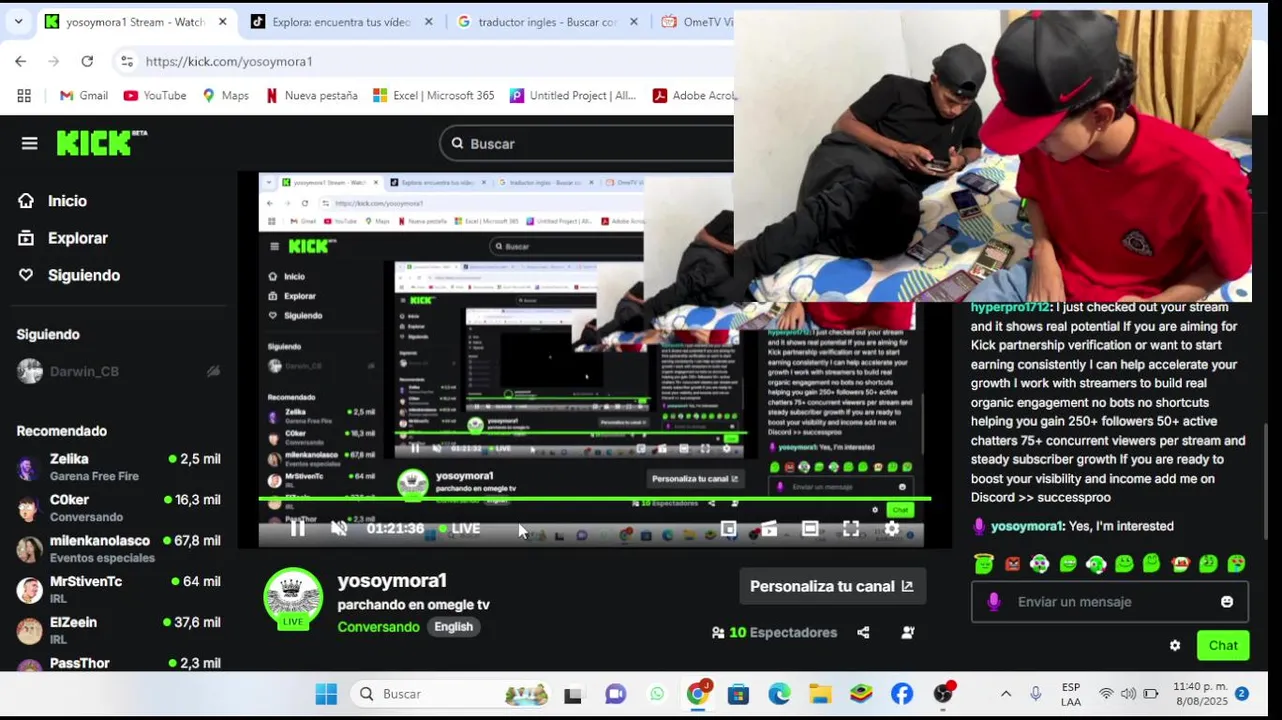Open the stream player settings gear
This screenshot has width=1282, height=720.
tap(892, 529)
